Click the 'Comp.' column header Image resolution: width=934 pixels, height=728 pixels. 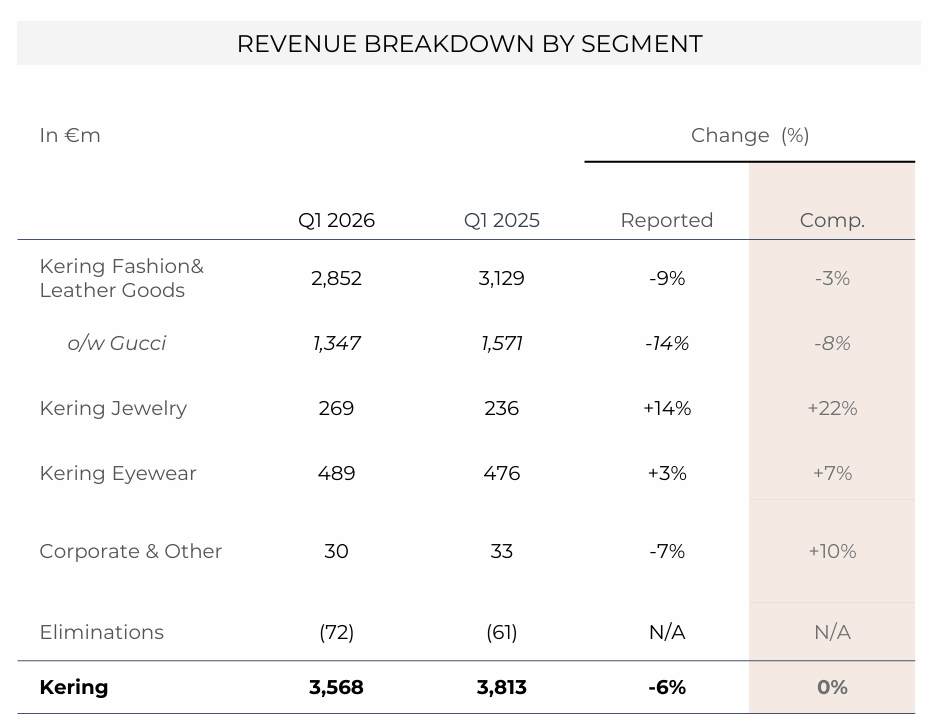832,220
